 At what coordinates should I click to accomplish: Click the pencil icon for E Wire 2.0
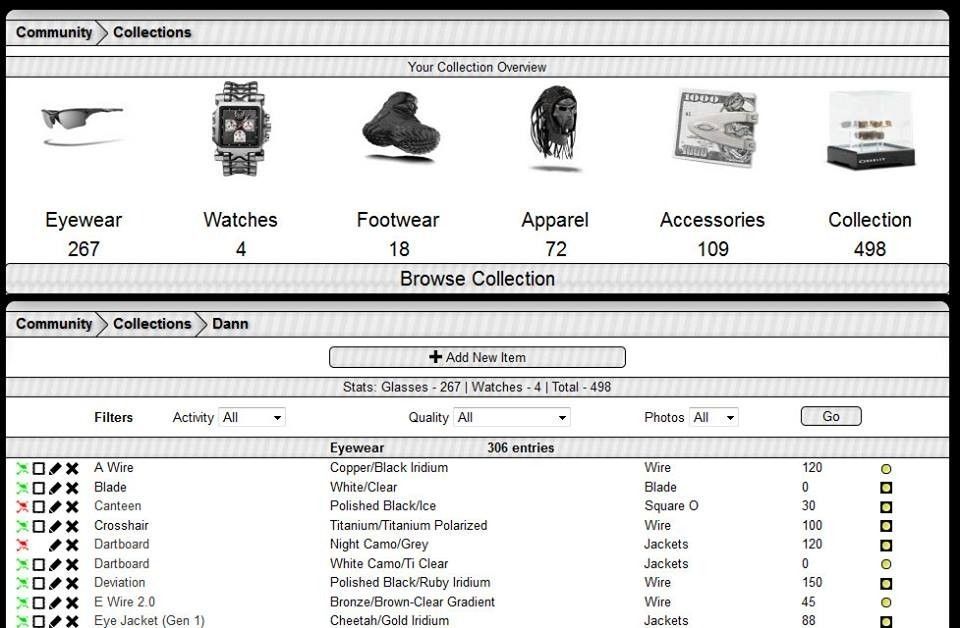pyautogui.click(x=56, y=603)
